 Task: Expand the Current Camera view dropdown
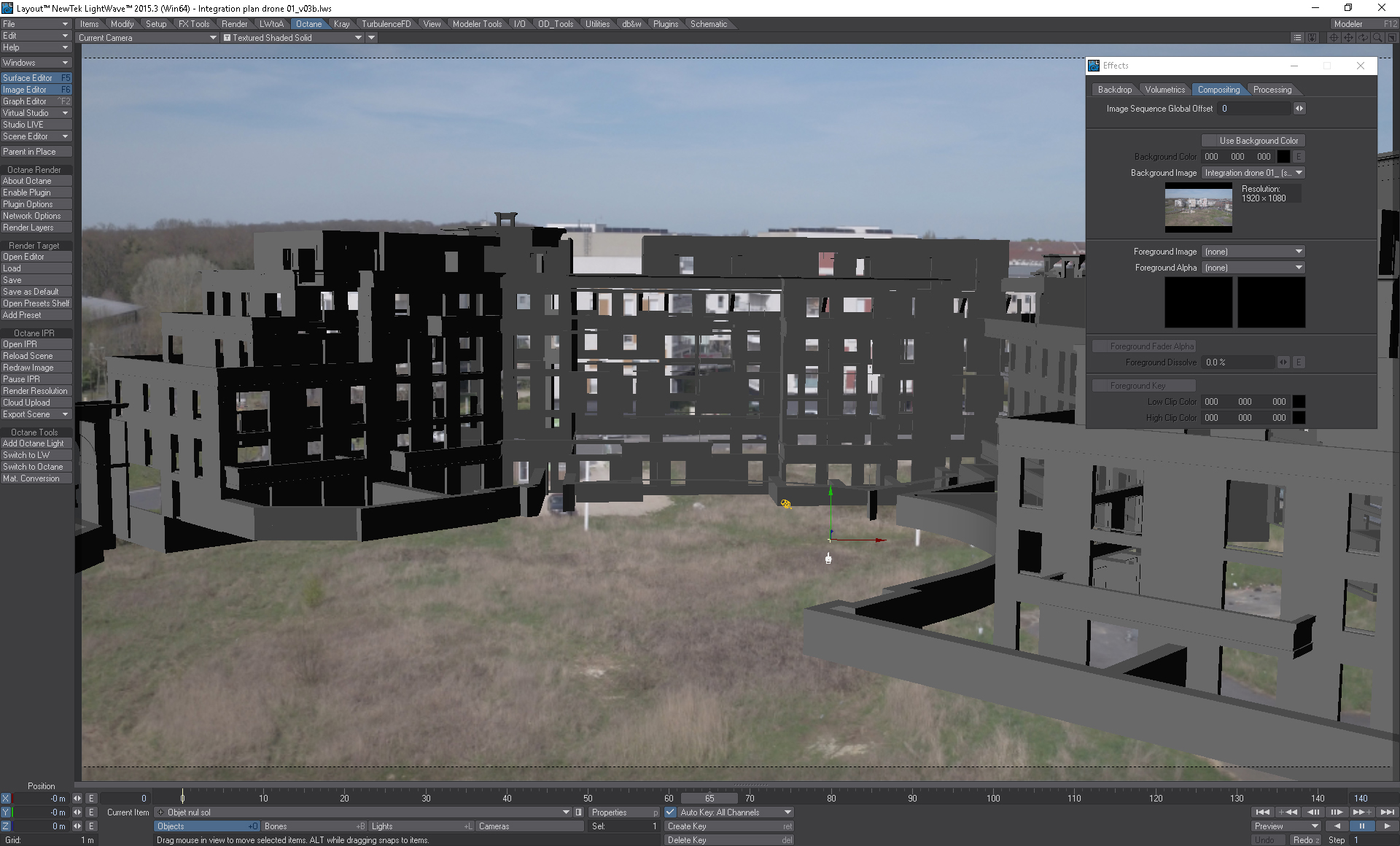[147, 38]
